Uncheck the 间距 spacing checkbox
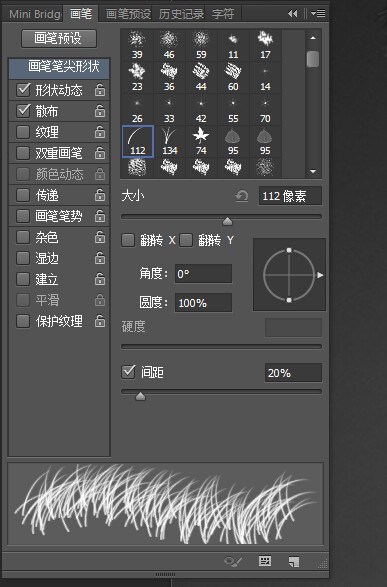This screenshot has height=587, width=387. (128, 372)
